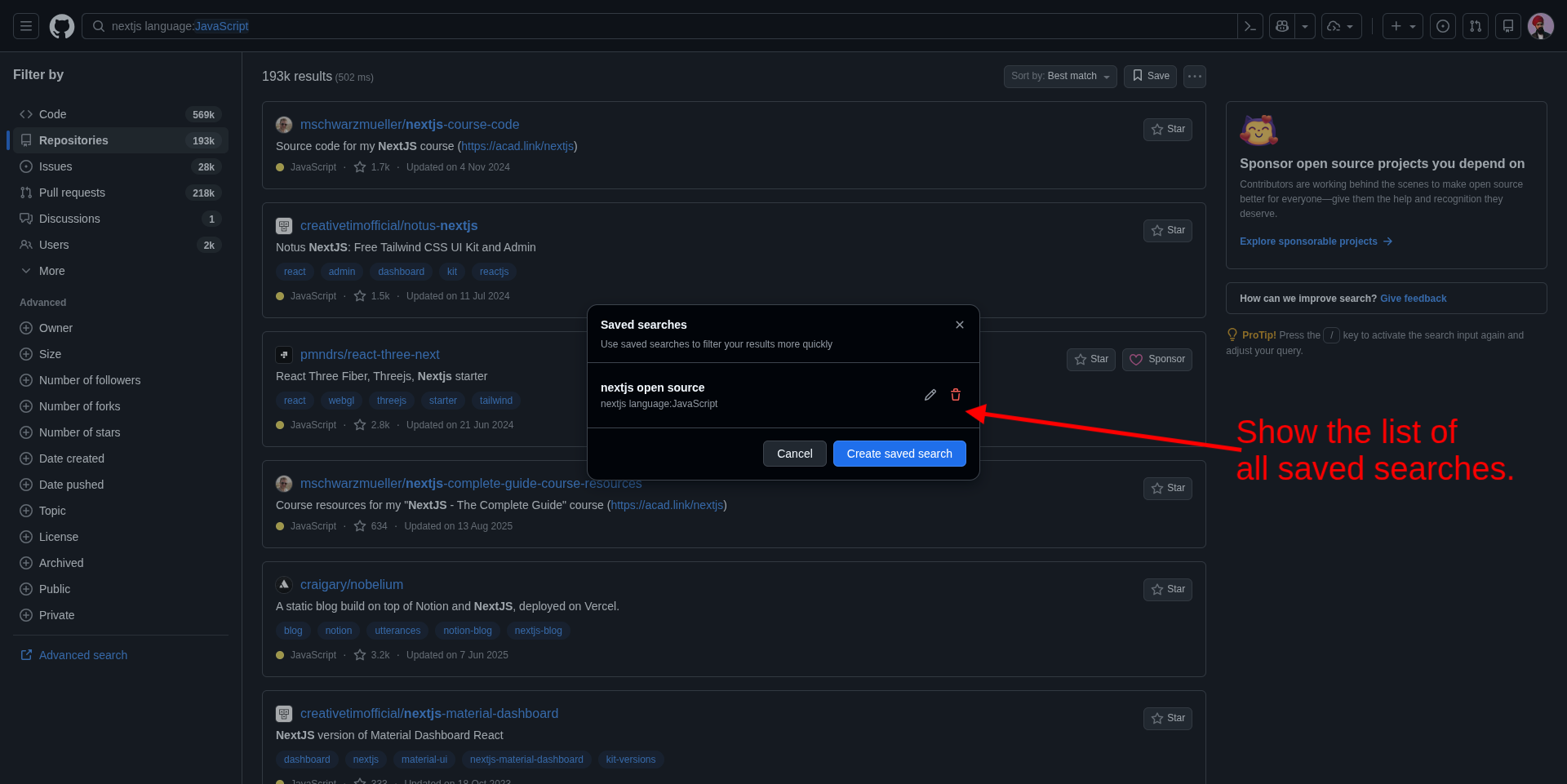1567x784 pixels.
Task: Open Copilot chat from the header
Action: click(x=1282, y=26)
